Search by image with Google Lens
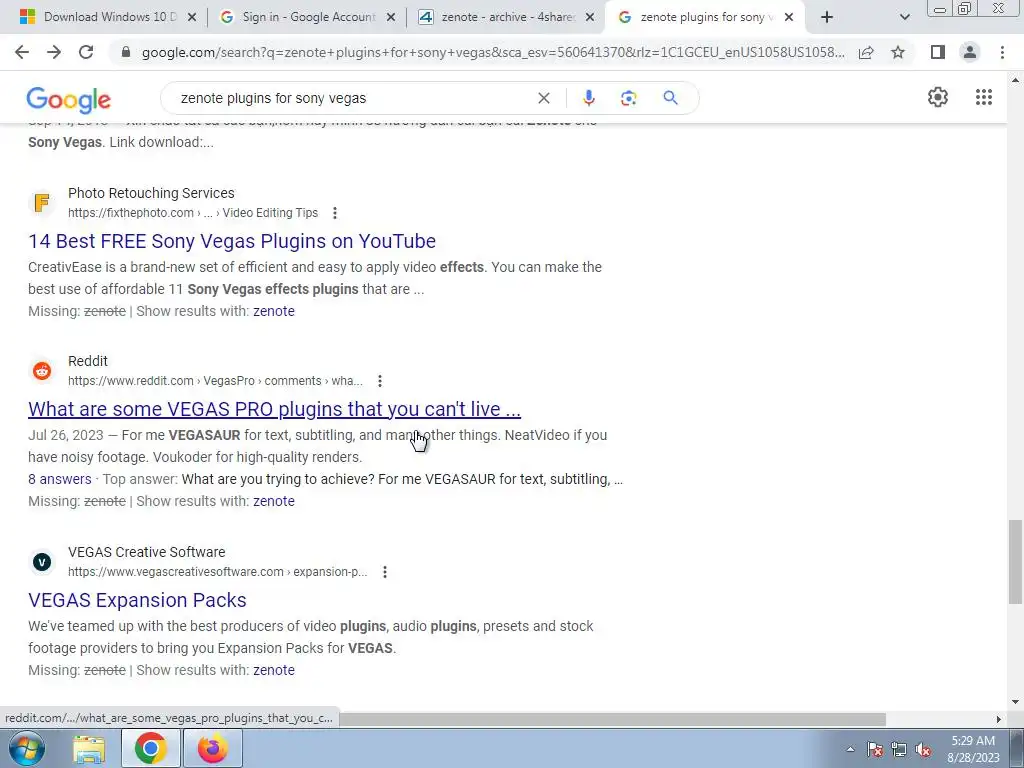The height and width of the screenshot is (768, 1024). click(x=628, y=98)
